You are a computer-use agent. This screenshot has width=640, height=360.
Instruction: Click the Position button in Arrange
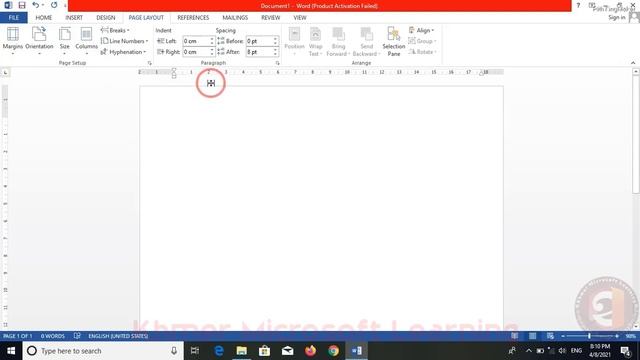(x=294, y=41)
